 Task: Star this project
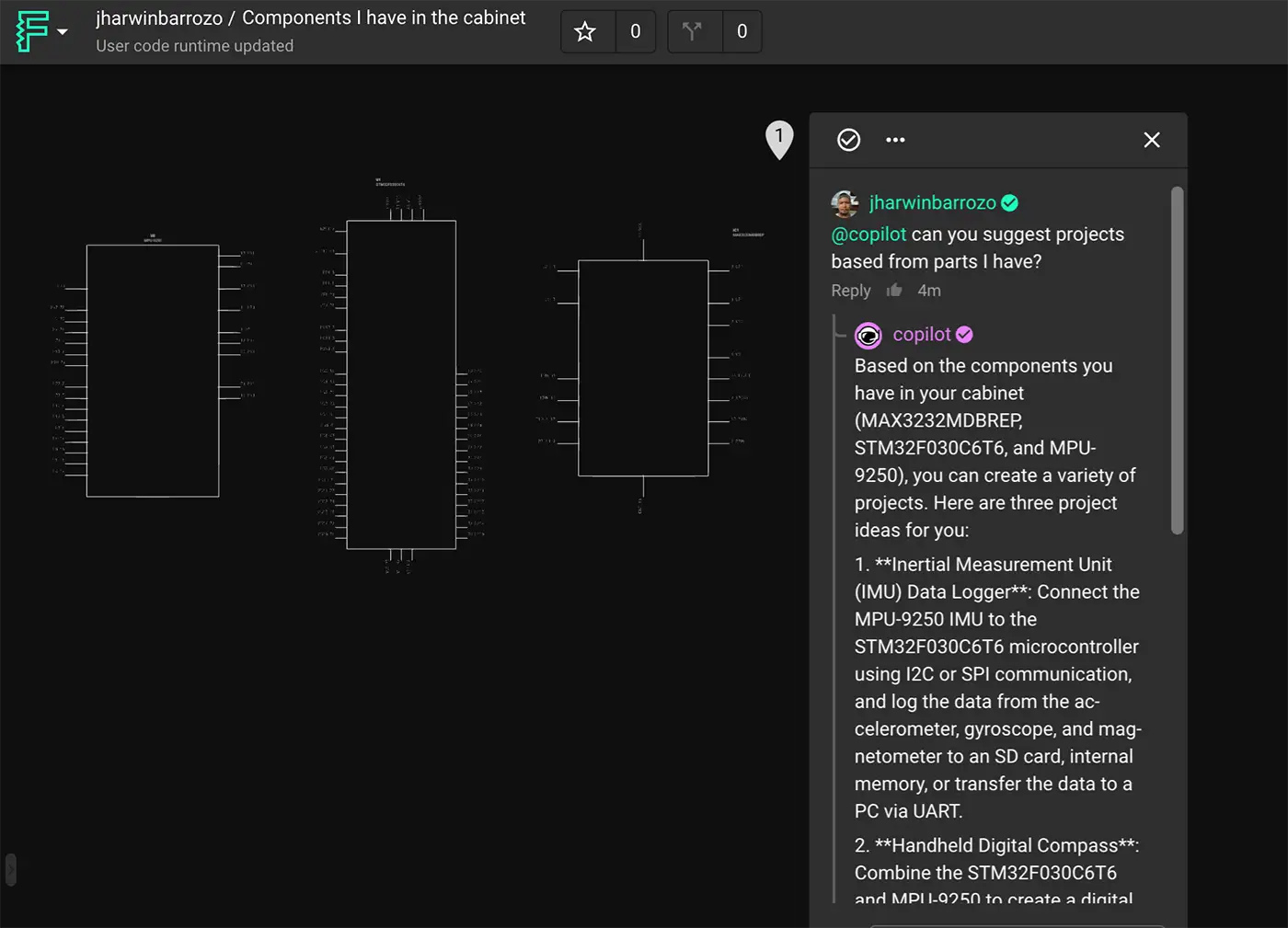(586, 30)
